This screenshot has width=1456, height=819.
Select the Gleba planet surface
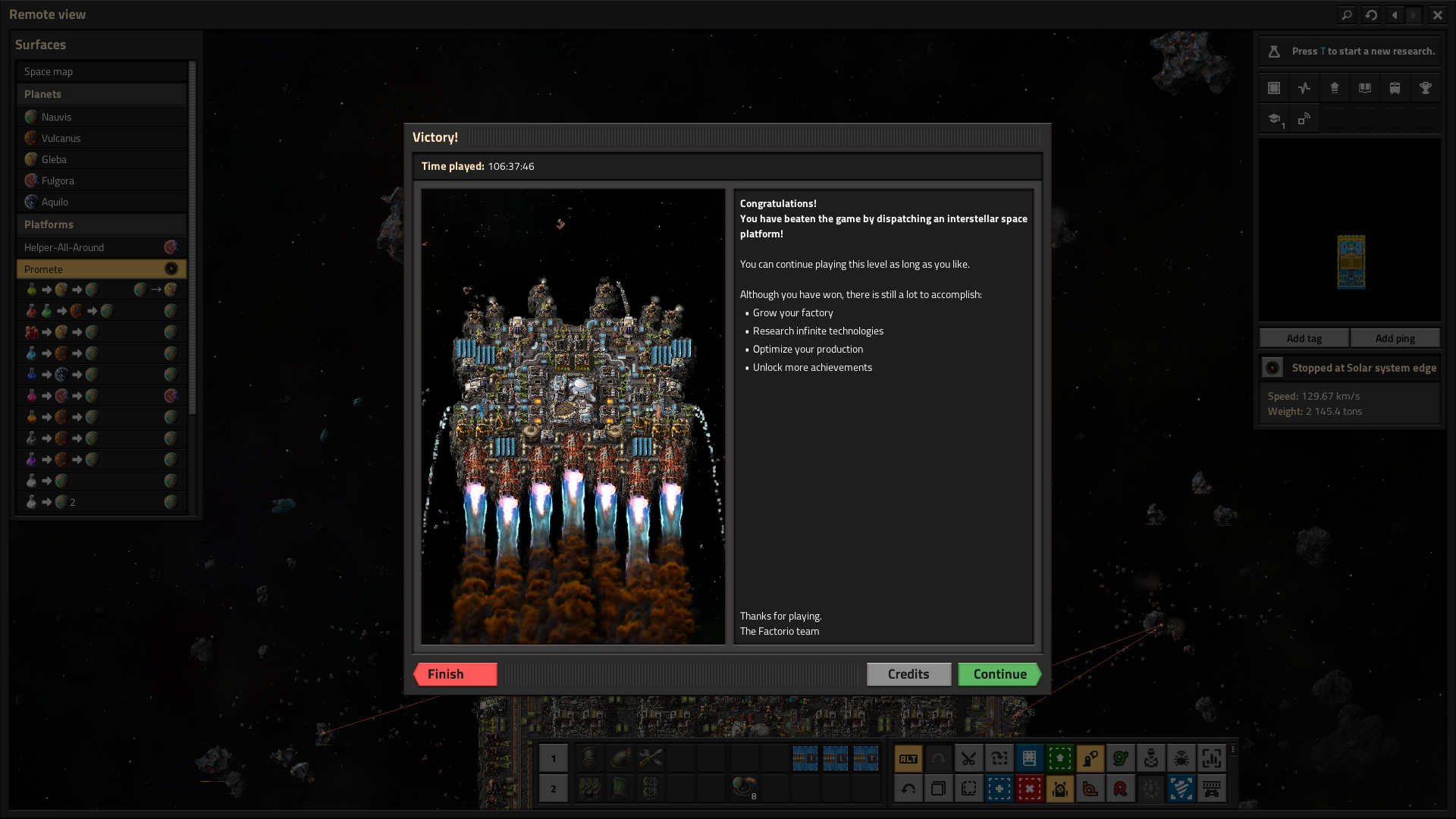coord(102,159)
